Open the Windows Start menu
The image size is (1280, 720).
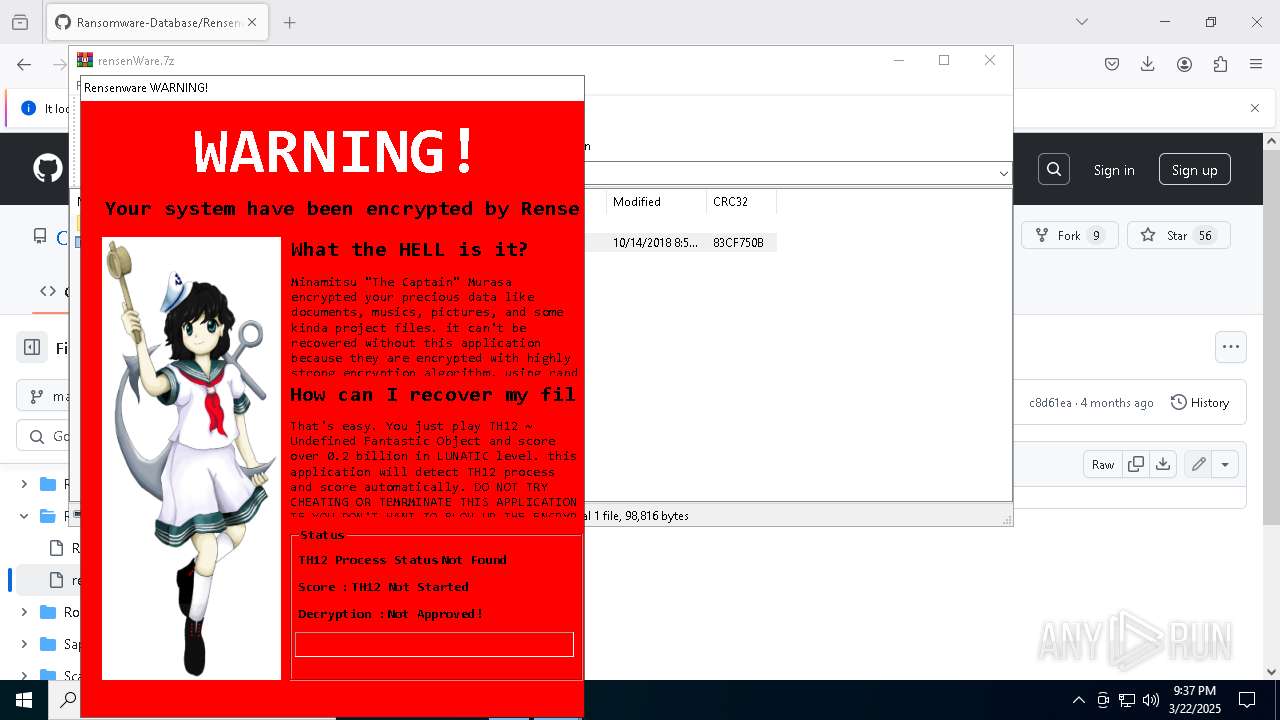coord(23,700)
